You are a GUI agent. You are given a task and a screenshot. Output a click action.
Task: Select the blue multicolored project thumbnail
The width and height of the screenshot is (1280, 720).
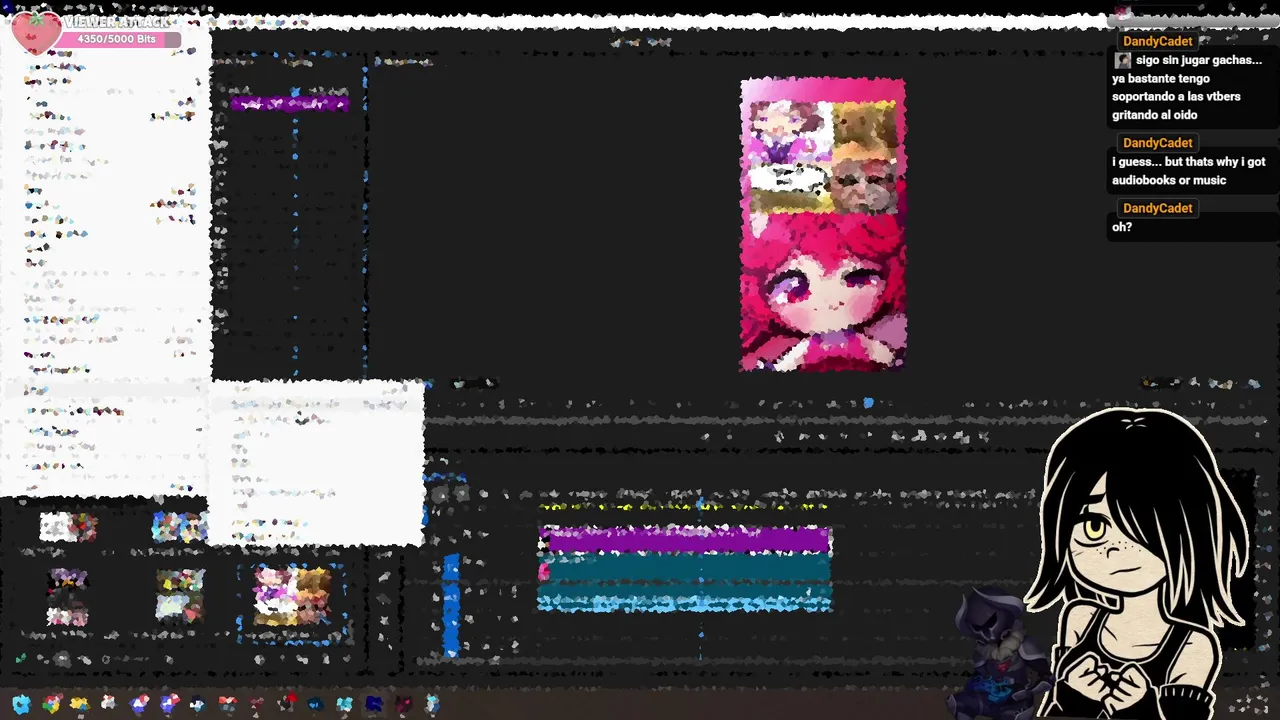180,527
